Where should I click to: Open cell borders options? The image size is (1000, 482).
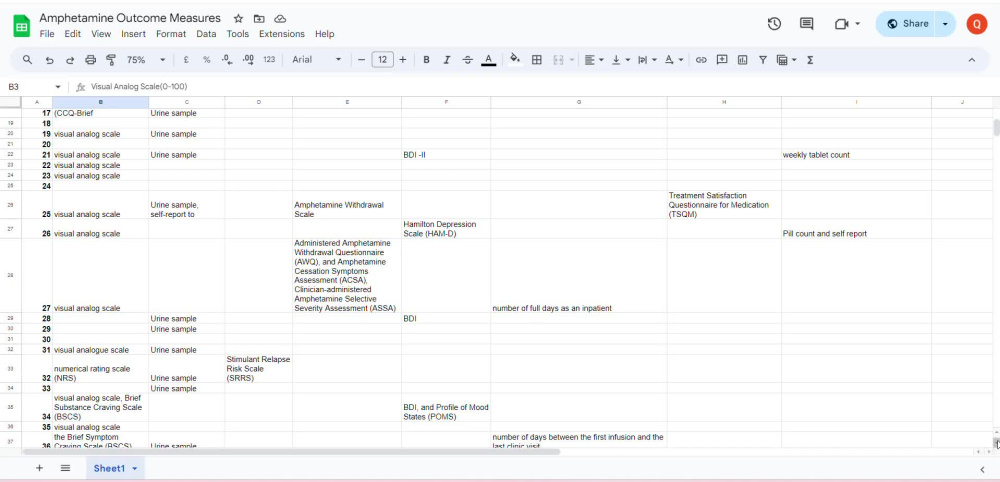tap(537, 60)
